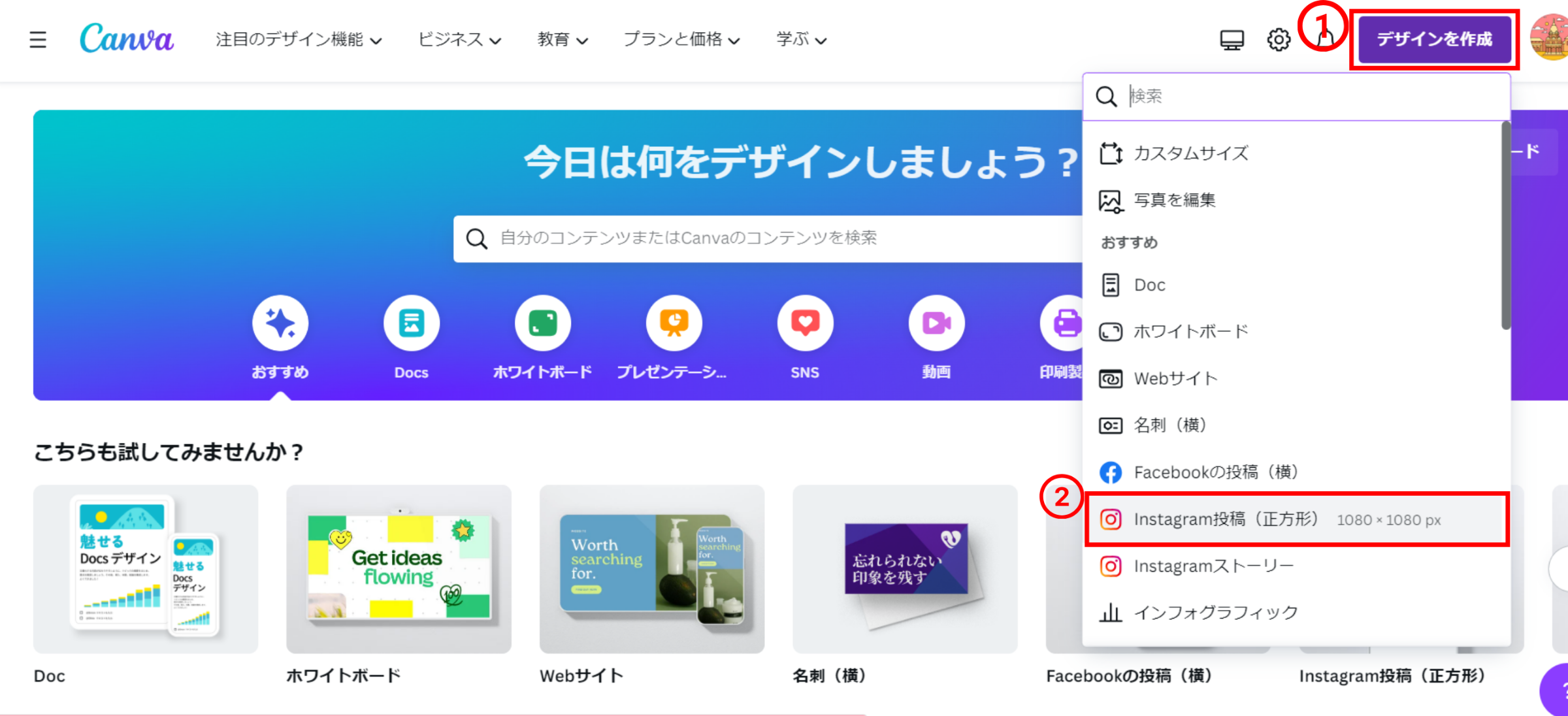Viewport: 1568px width, 716px height.
Task: Expand the ビジネス dropdown menu
Action: [x=459, y=40]
